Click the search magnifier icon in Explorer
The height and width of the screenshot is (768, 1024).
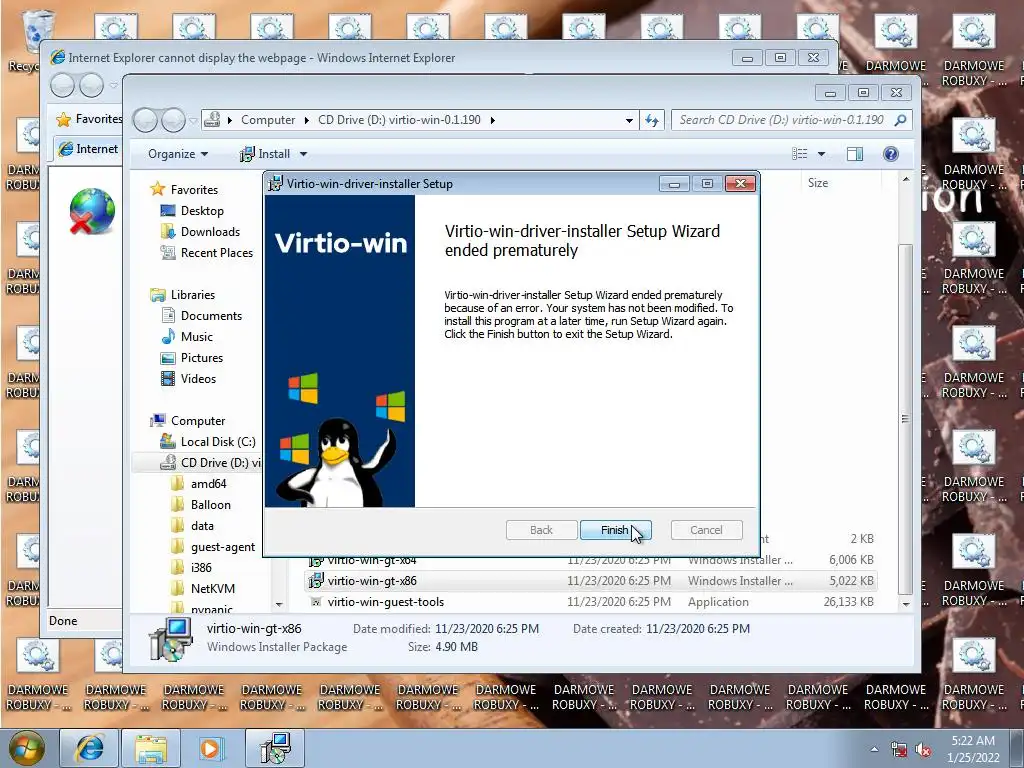[x=901, y=120]
